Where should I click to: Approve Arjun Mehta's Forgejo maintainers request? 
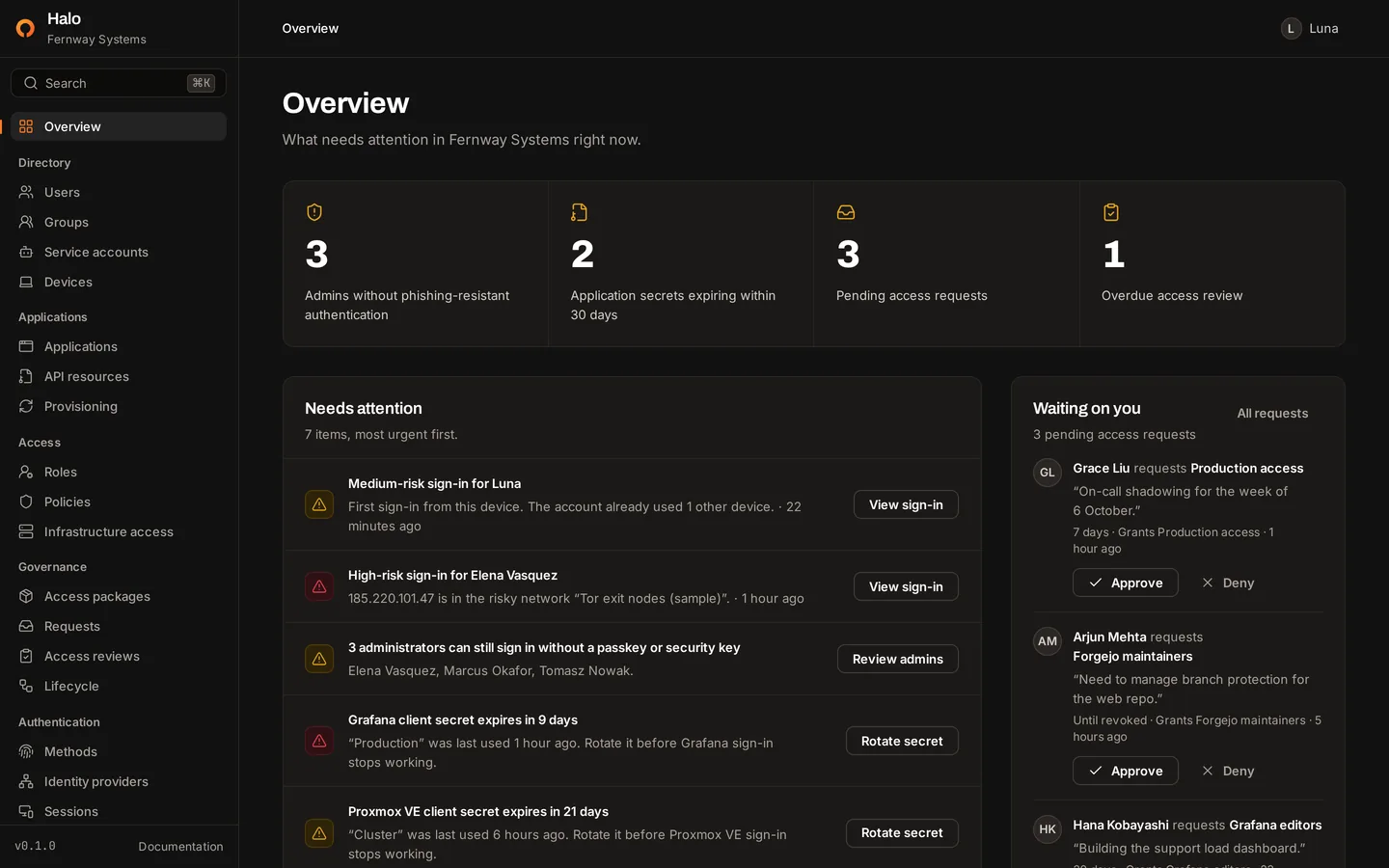(1126, 771)
